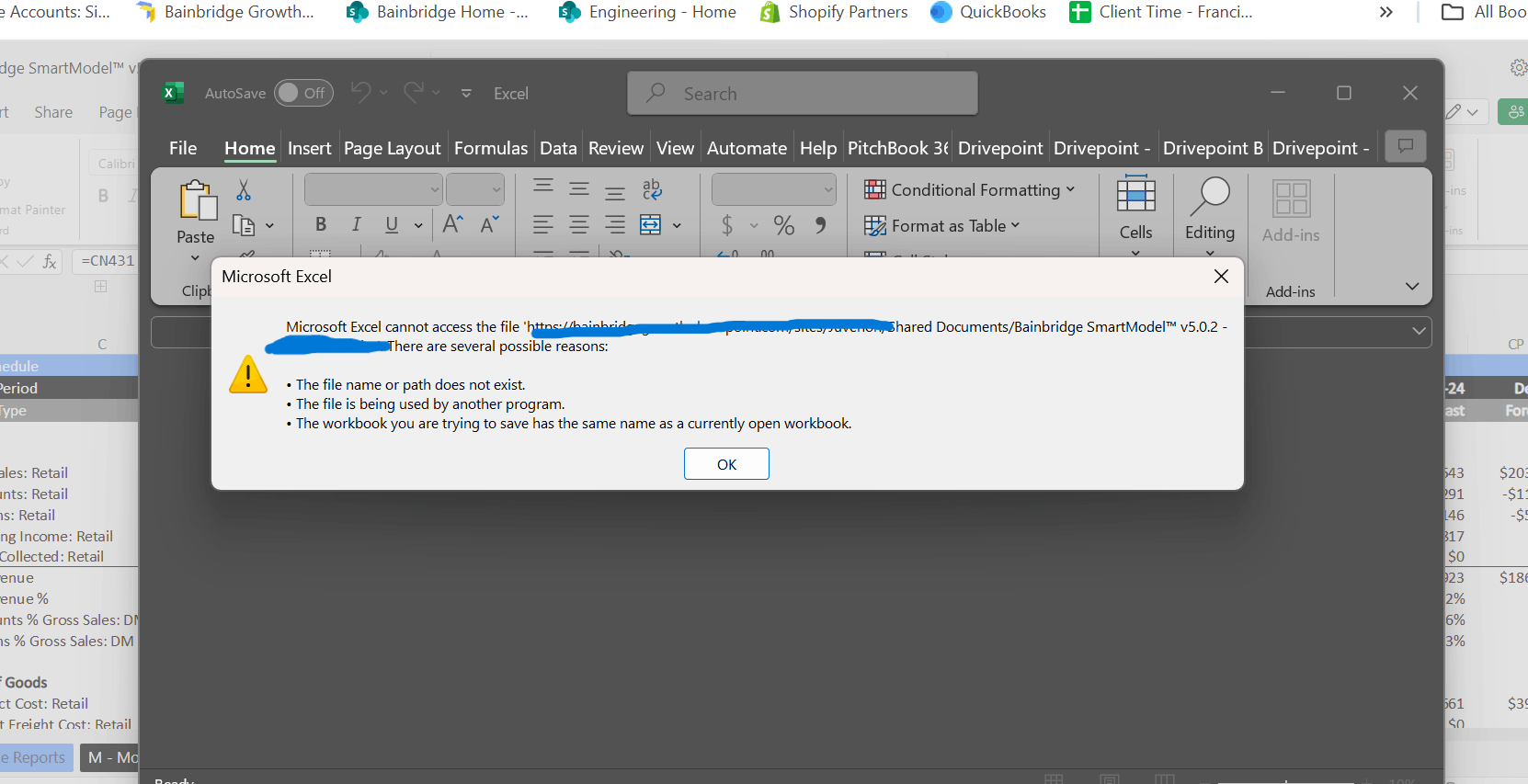The width and height of the screenshot is (1528, 784).
Task: Click the Merge & Center icon
Action: pyautogui.click(x=651, y=224)
